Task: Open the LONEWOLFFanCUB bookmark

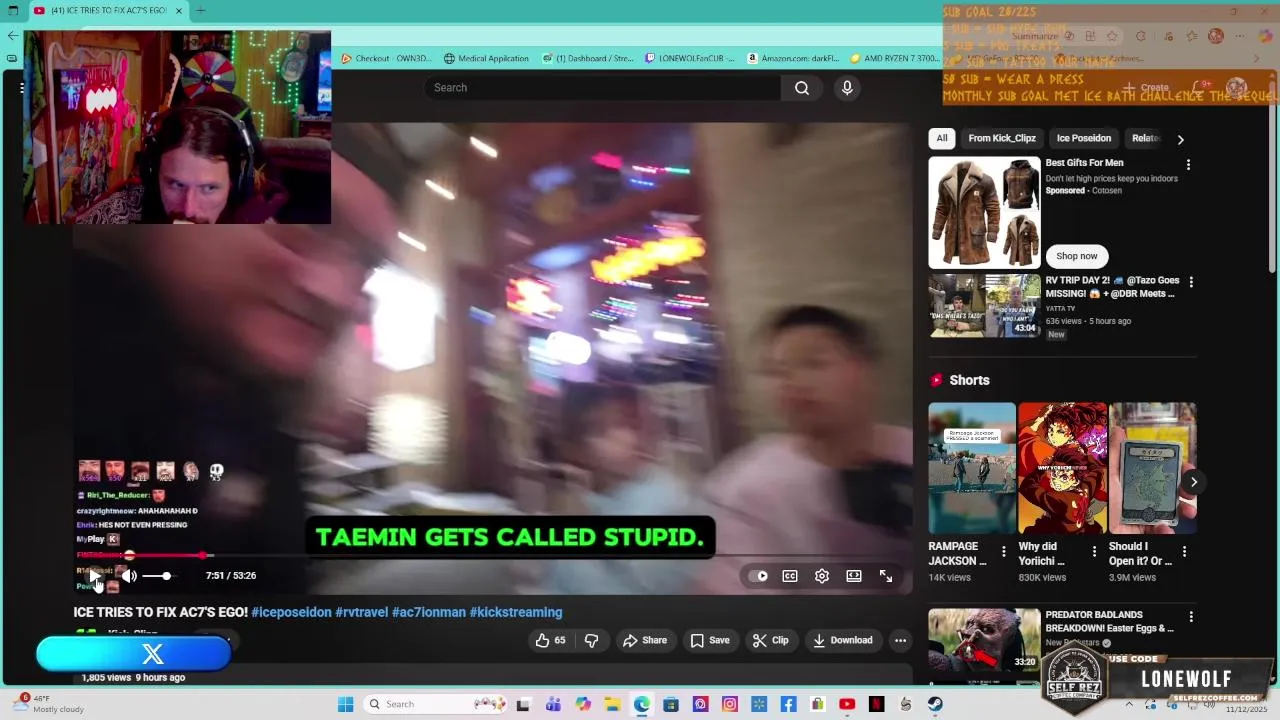Action: [690, 58]
